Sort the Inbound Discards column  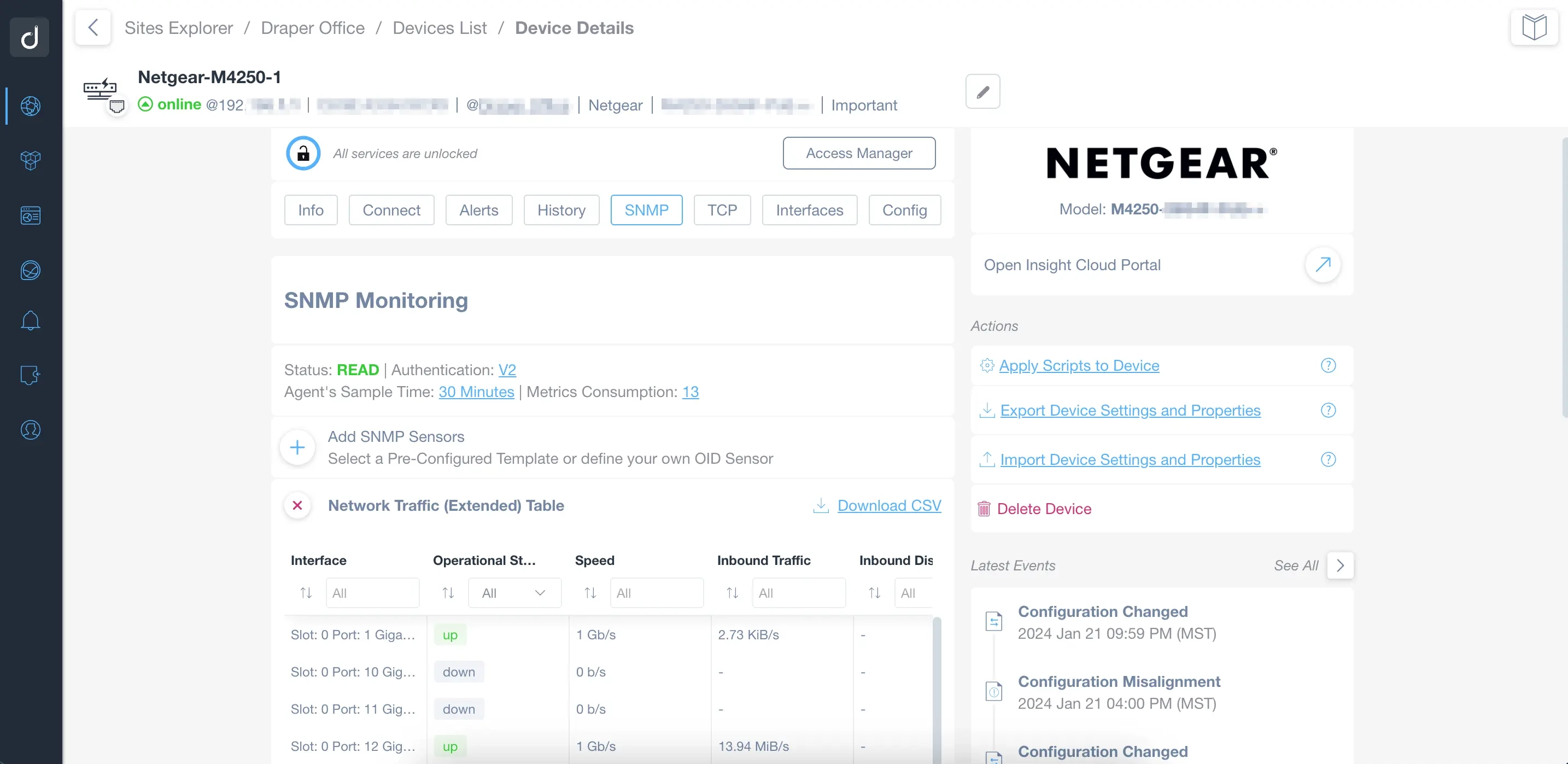click(875, 593)
